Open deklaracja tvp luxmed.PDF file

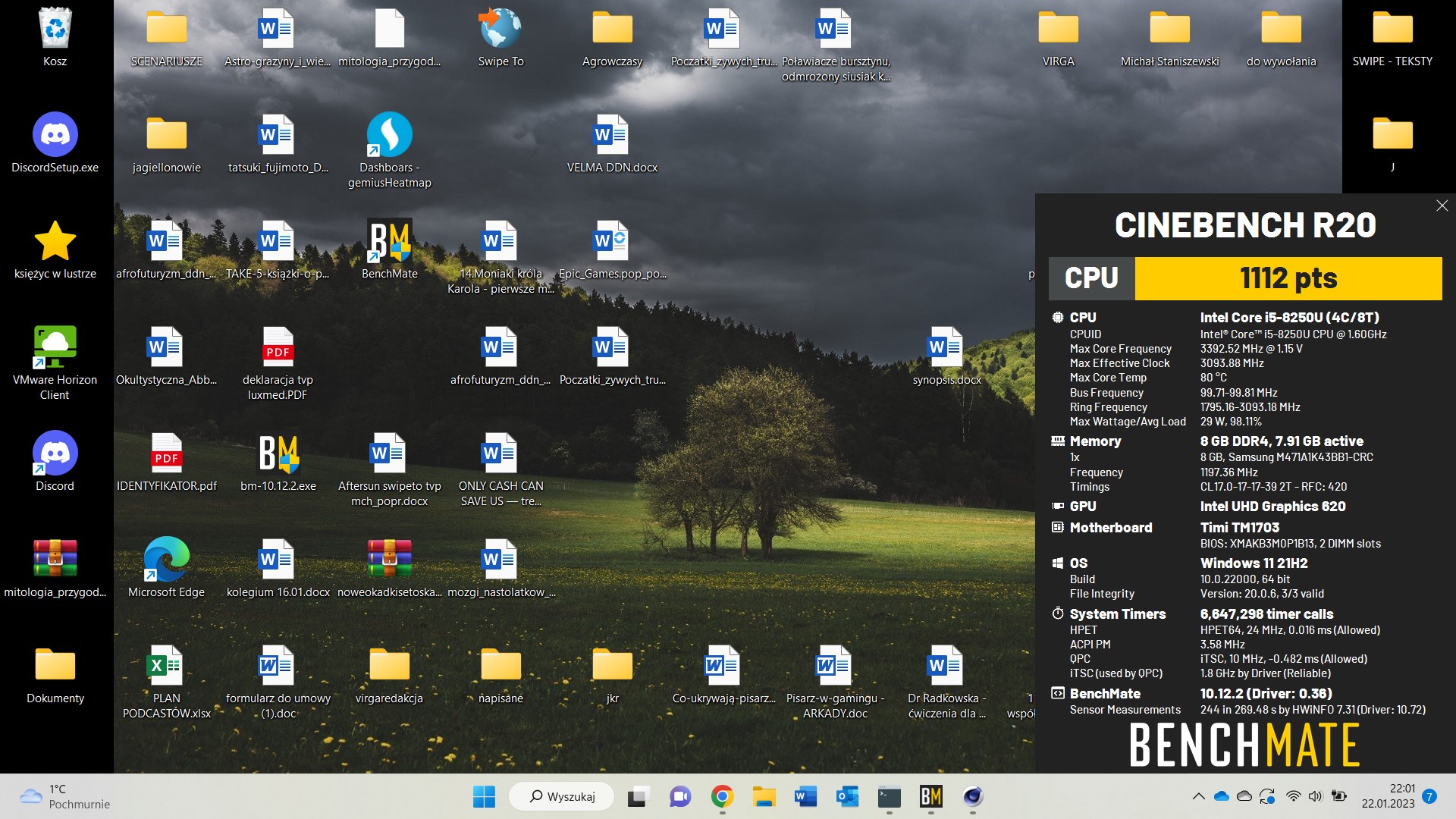pos(278,347)
